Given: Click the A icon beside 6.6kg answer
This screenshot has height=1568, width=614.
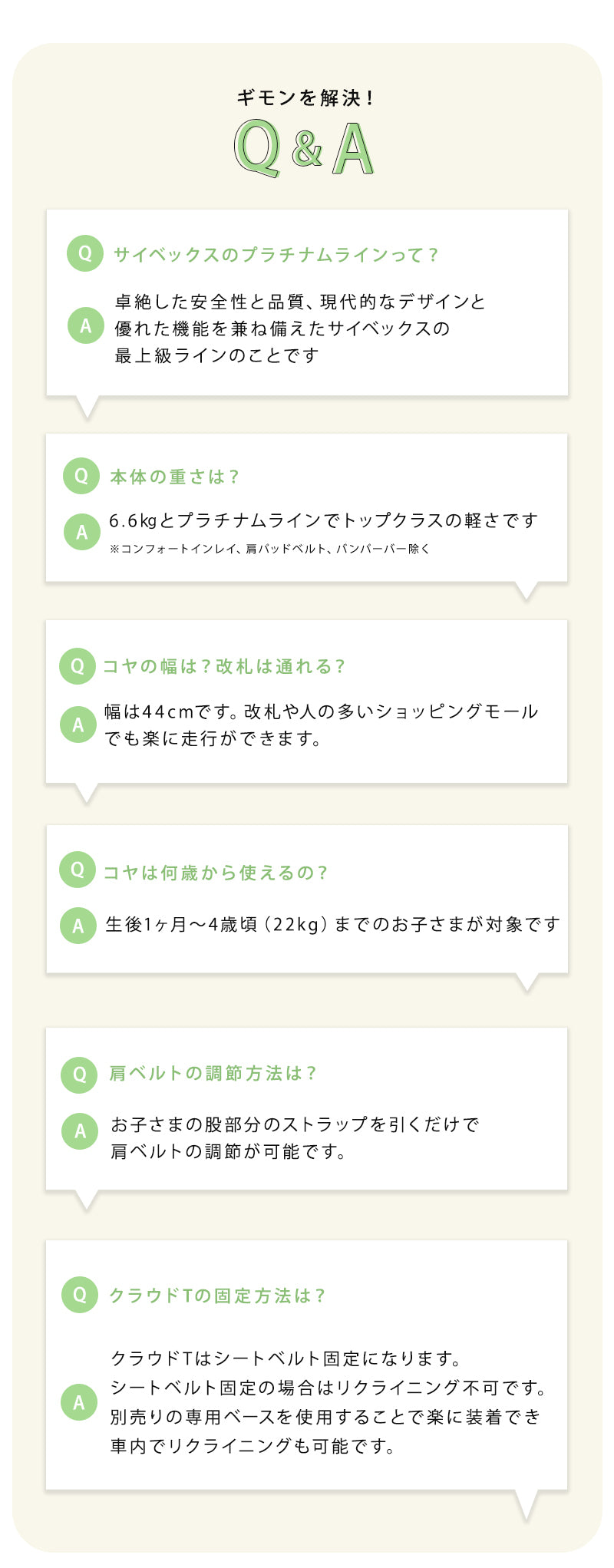Looking at the screenshot, I should click(81, 532).
